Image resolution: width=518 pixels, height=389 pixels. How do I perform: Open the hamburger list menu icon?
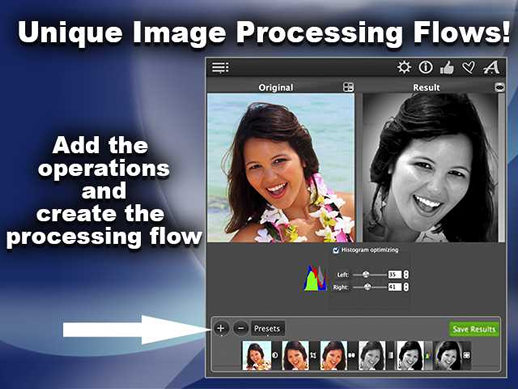(220, 67)
